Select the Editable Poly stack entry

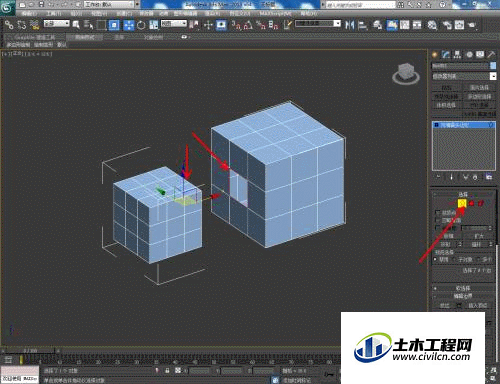464,125
